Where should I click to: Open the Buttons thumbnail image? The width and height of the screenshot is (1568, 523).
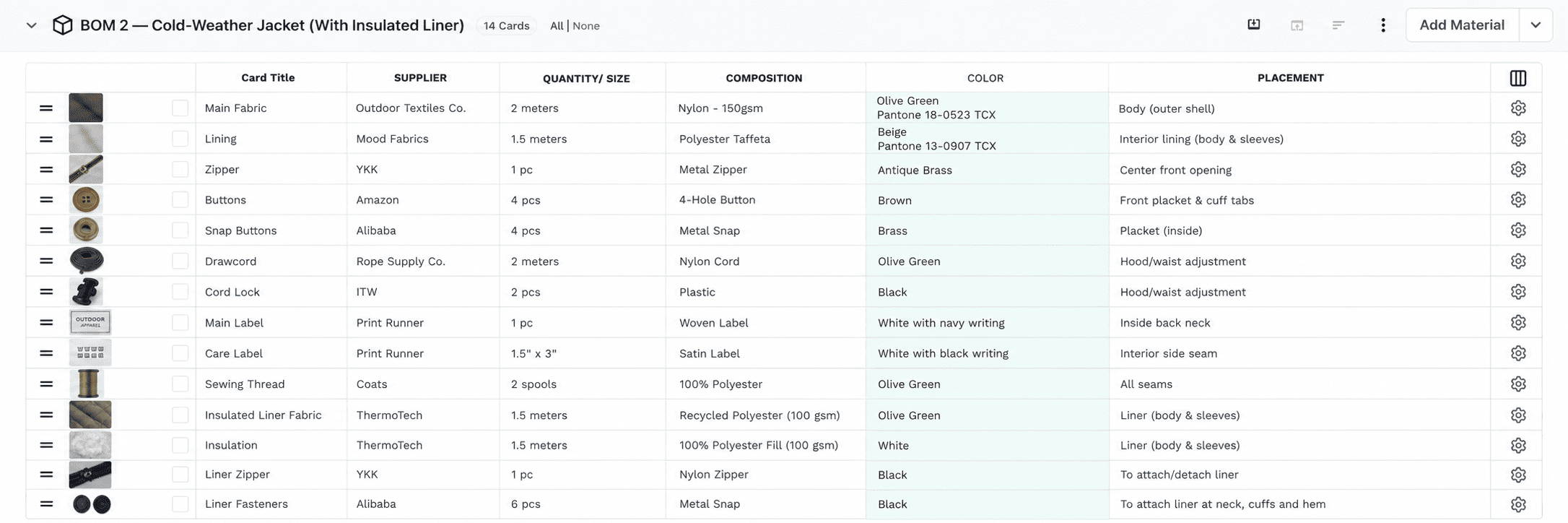[86, 199]
